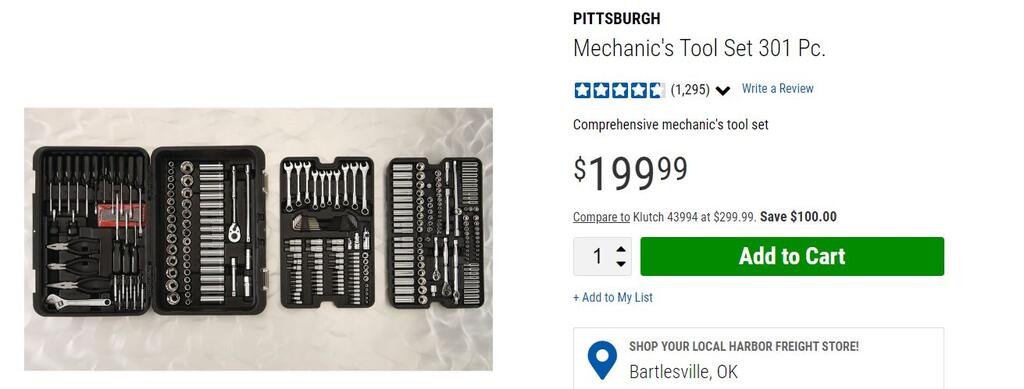
Task: Add the tool set to cart
Action: click(x=792, y=257)
